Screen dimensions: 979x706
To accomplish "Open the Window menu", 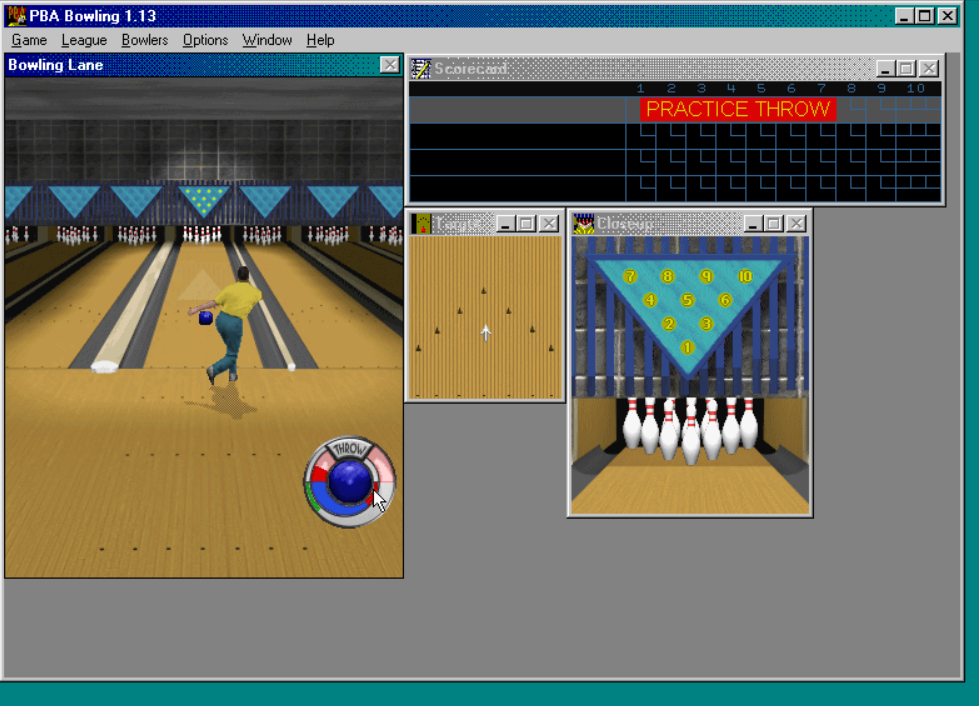I will tap(266, 40).
